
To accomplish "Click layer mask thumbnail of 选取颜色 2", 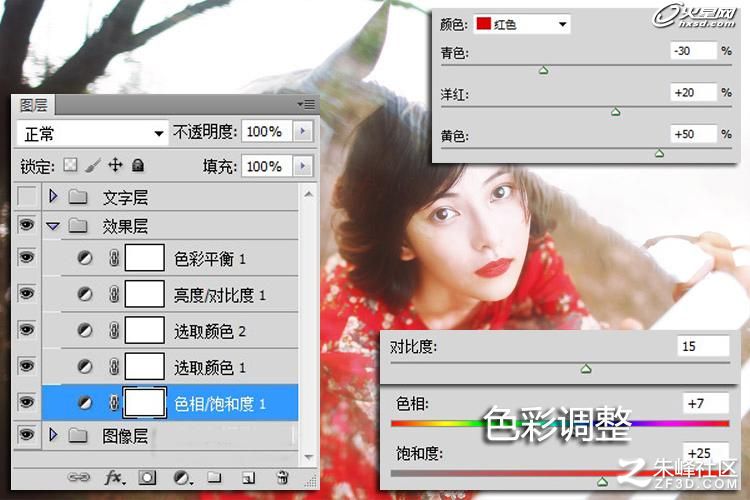I will click(144, 330).
